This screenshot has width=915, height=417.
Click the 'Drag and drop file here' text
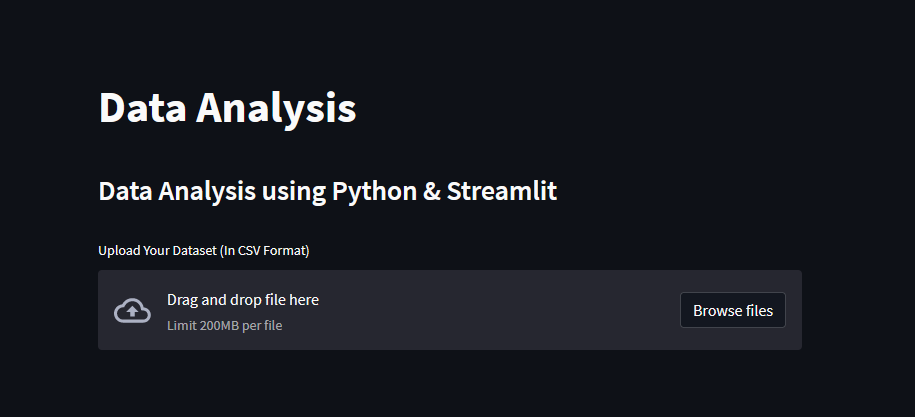243,300
